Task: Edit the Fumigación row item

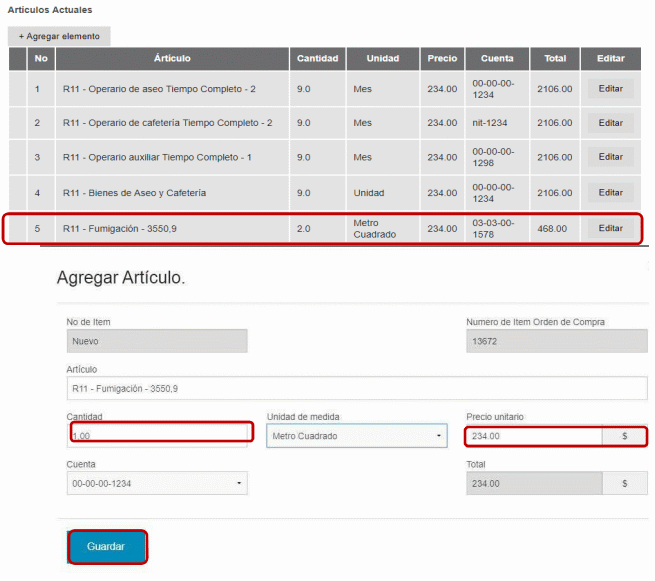Action: coord(610,228)
